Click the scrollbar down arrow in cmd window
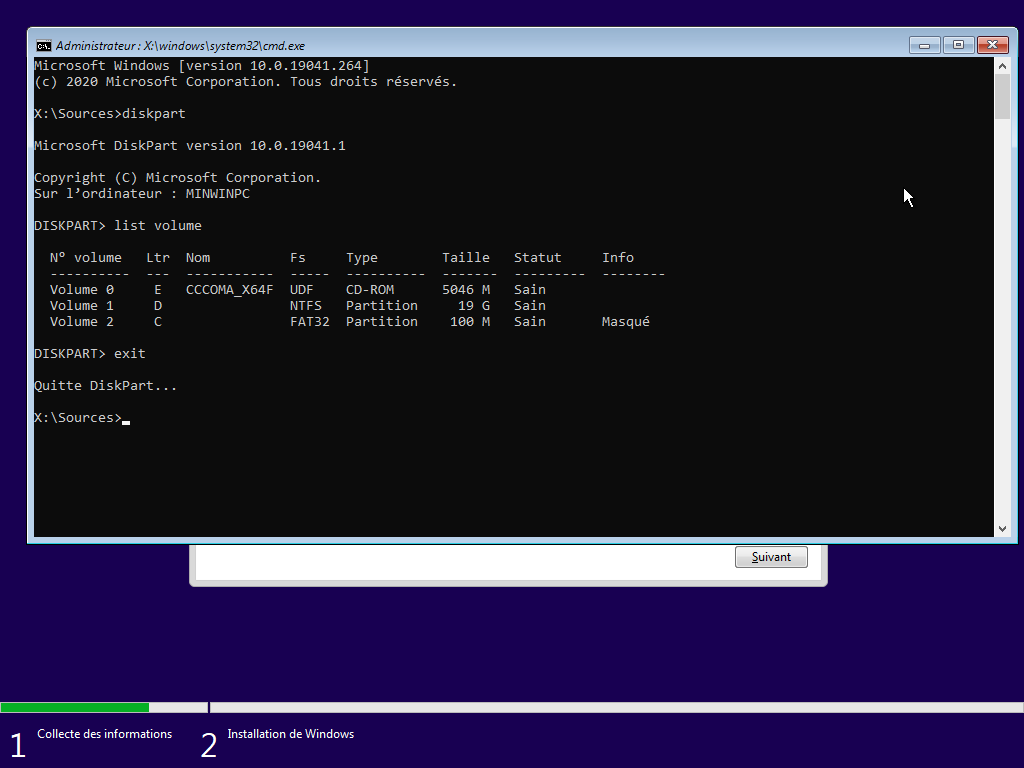This screenshot has height=768, width=1024. (1002, 529)
